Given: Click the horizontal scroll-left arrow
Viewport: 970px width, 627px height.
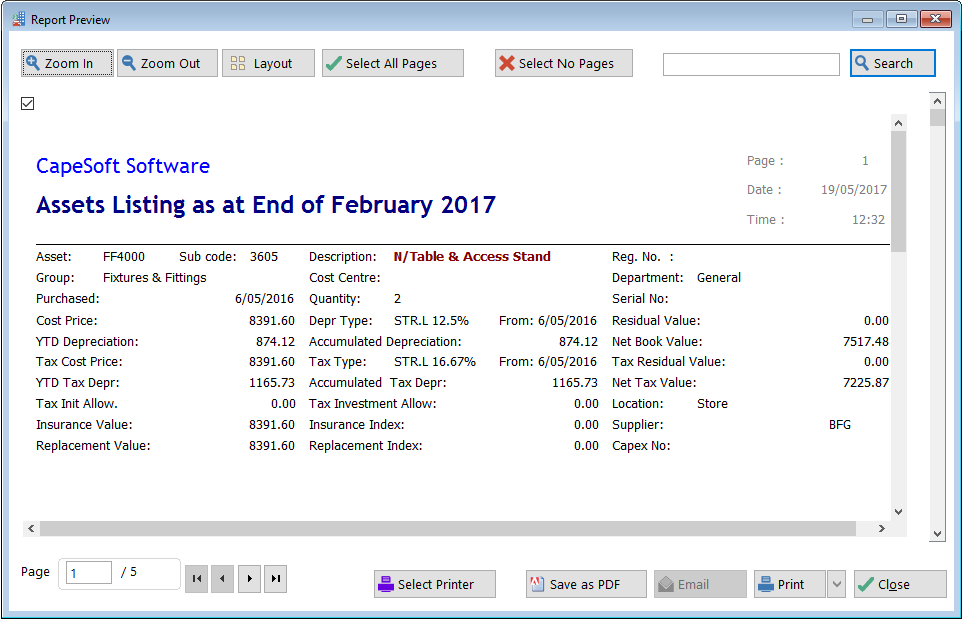Looking at the screenshot, I should [x=31, y=529].
